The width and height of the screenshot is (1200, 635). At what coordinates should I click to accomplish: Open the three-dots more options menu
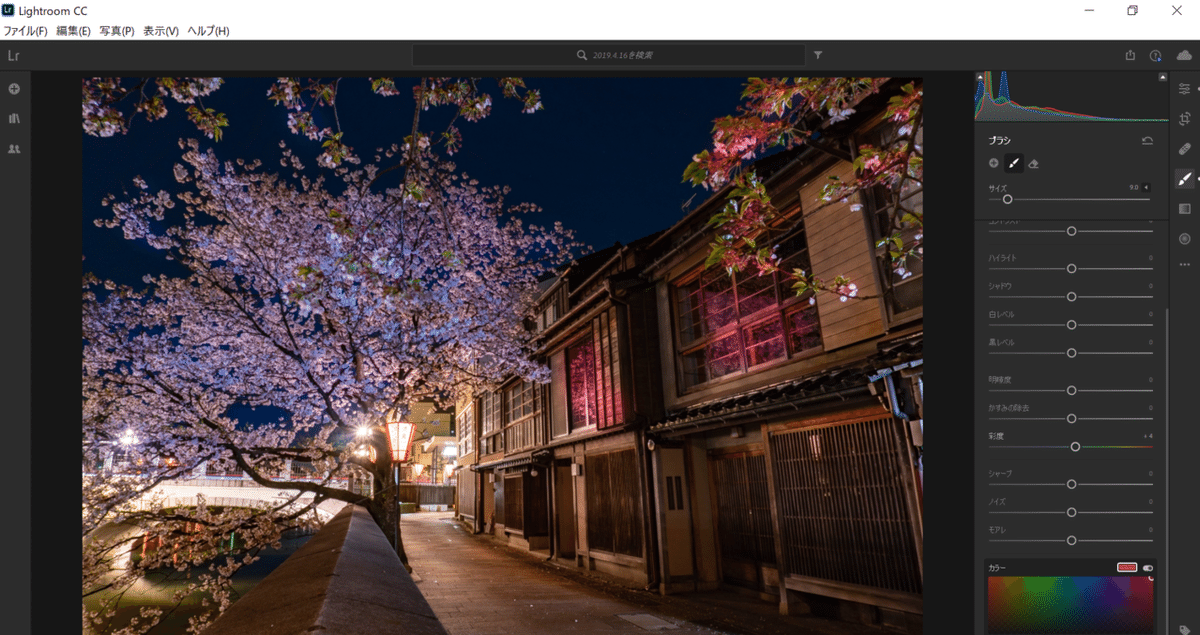(x=1185, y=265)
